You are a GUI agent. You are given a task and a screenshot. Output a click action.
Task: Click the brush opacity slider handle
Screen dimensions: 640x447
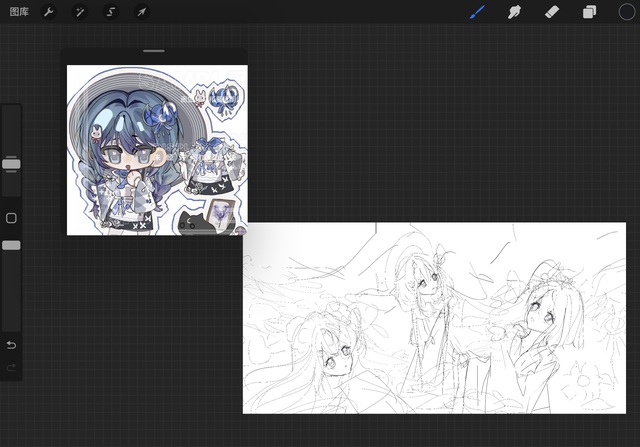click(11, 245)
